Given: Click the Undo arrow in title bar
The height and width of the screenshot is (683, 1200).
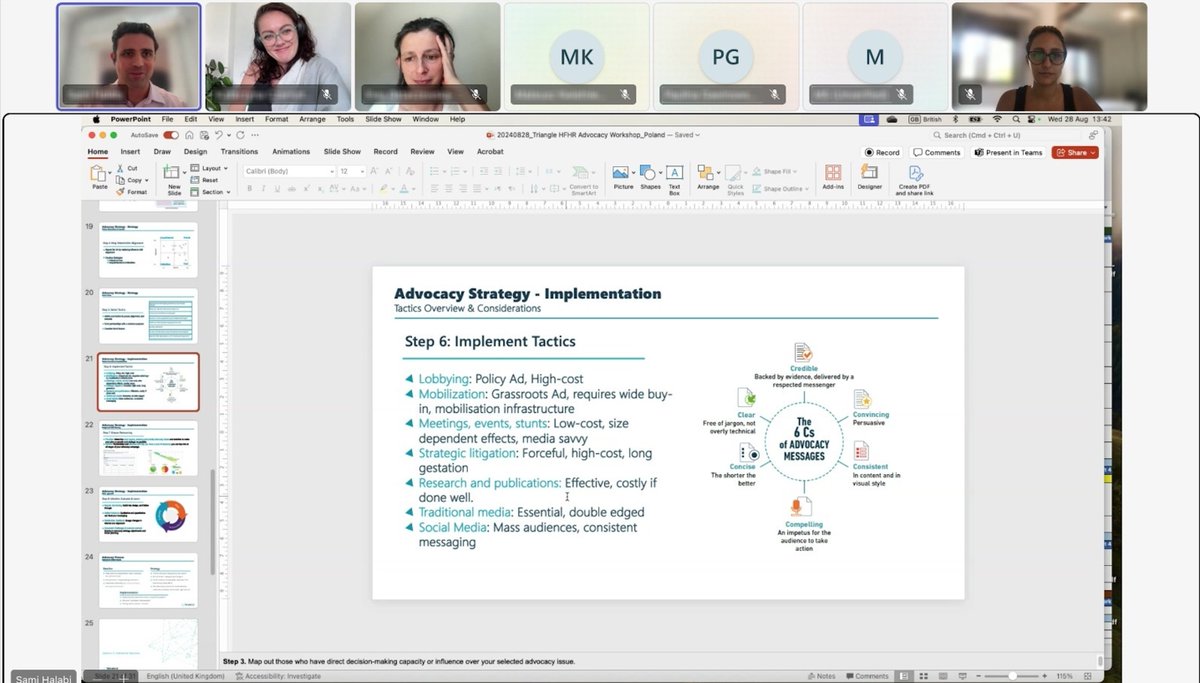Looking at the screenshot, I should [219, 134].
